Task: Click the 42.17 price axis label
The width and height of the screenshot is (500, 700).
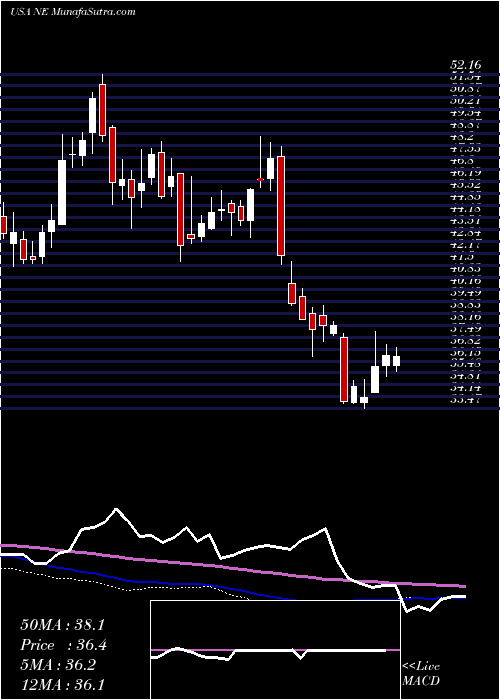Action: pyautogui.click(x=465, y=245)
